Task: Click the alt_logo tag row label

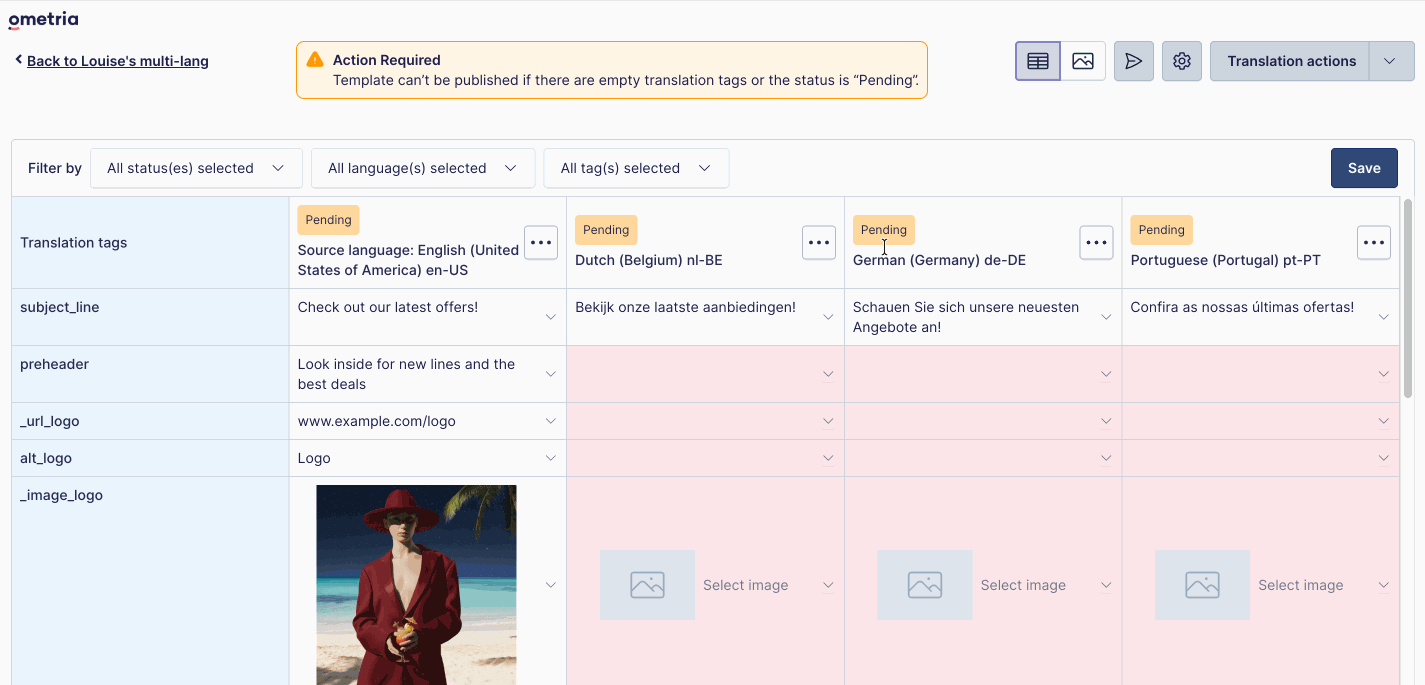Action: (x=46, y=458)
